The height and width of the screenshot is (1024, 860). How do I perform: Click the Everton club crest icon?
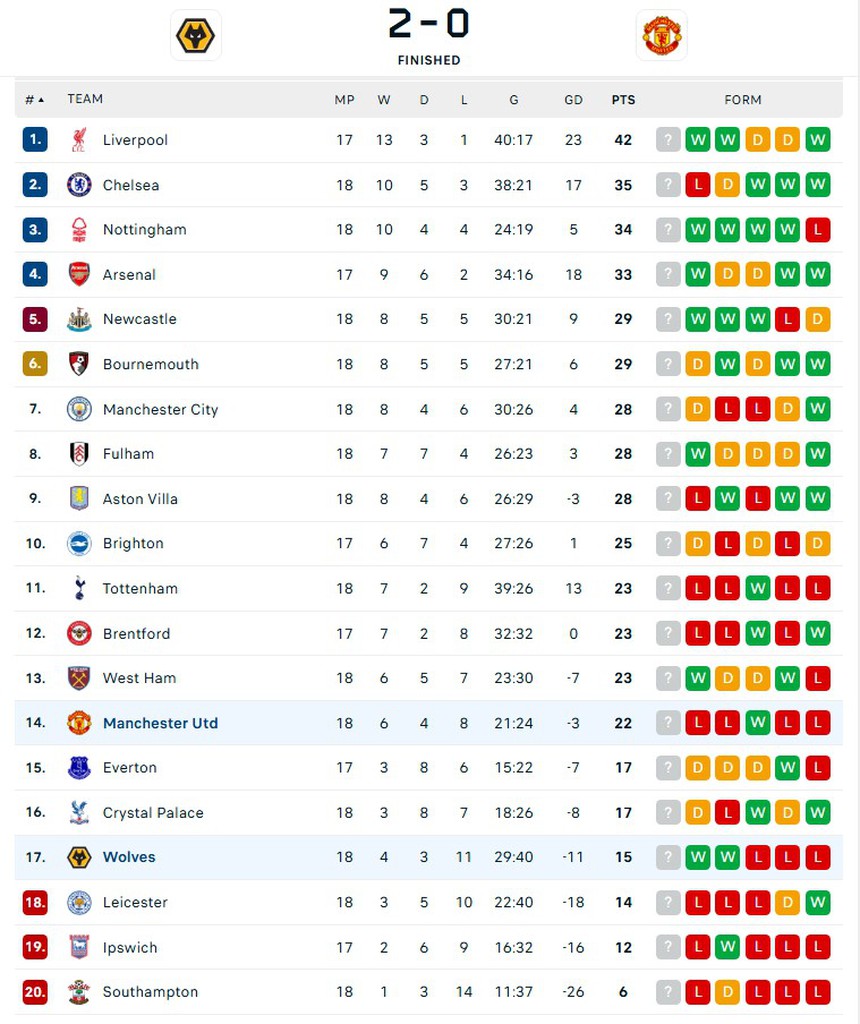pos(79,767)
